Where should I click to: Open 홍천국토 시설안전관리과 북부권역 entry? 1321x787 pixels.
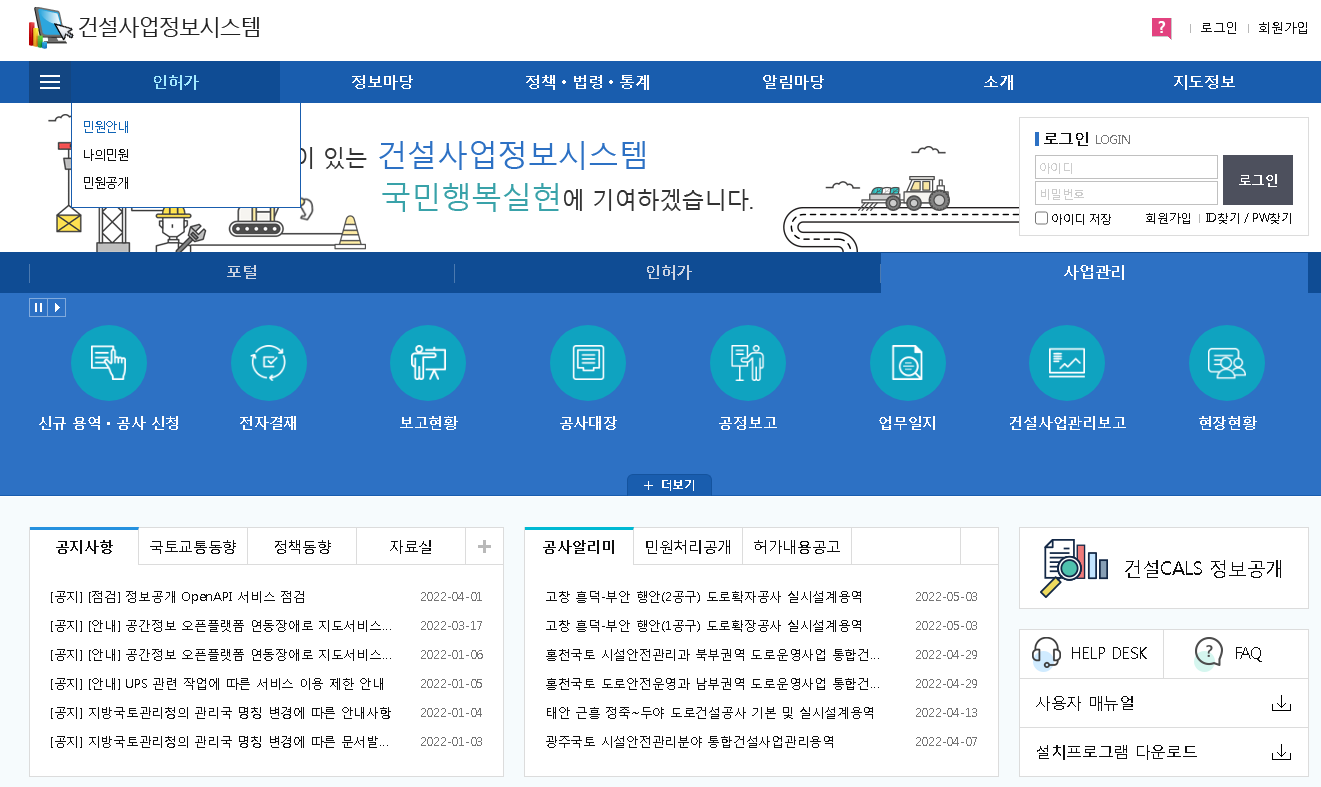point(713,655)
